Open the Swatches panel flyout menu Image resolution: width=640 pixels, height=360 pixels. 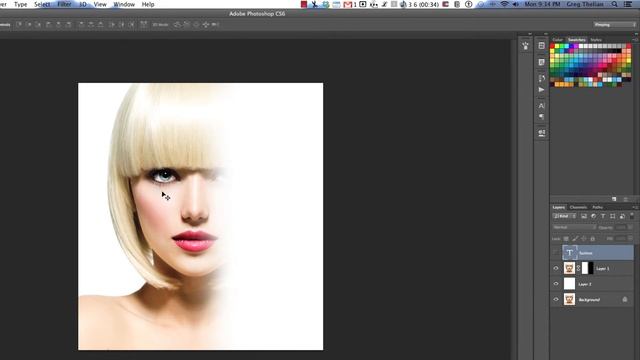(x=635, y=40)
